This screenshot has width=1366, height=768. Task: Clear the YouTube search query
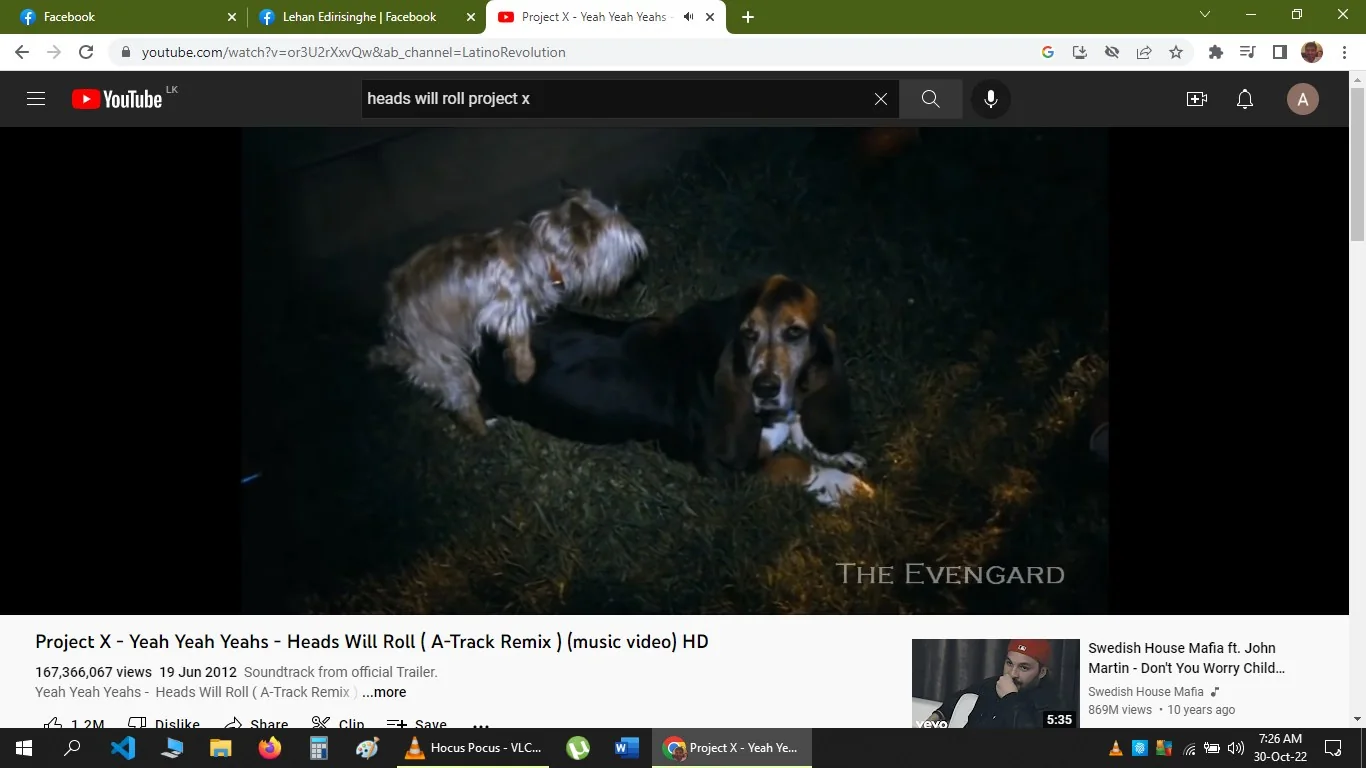[x=881, y=99]
